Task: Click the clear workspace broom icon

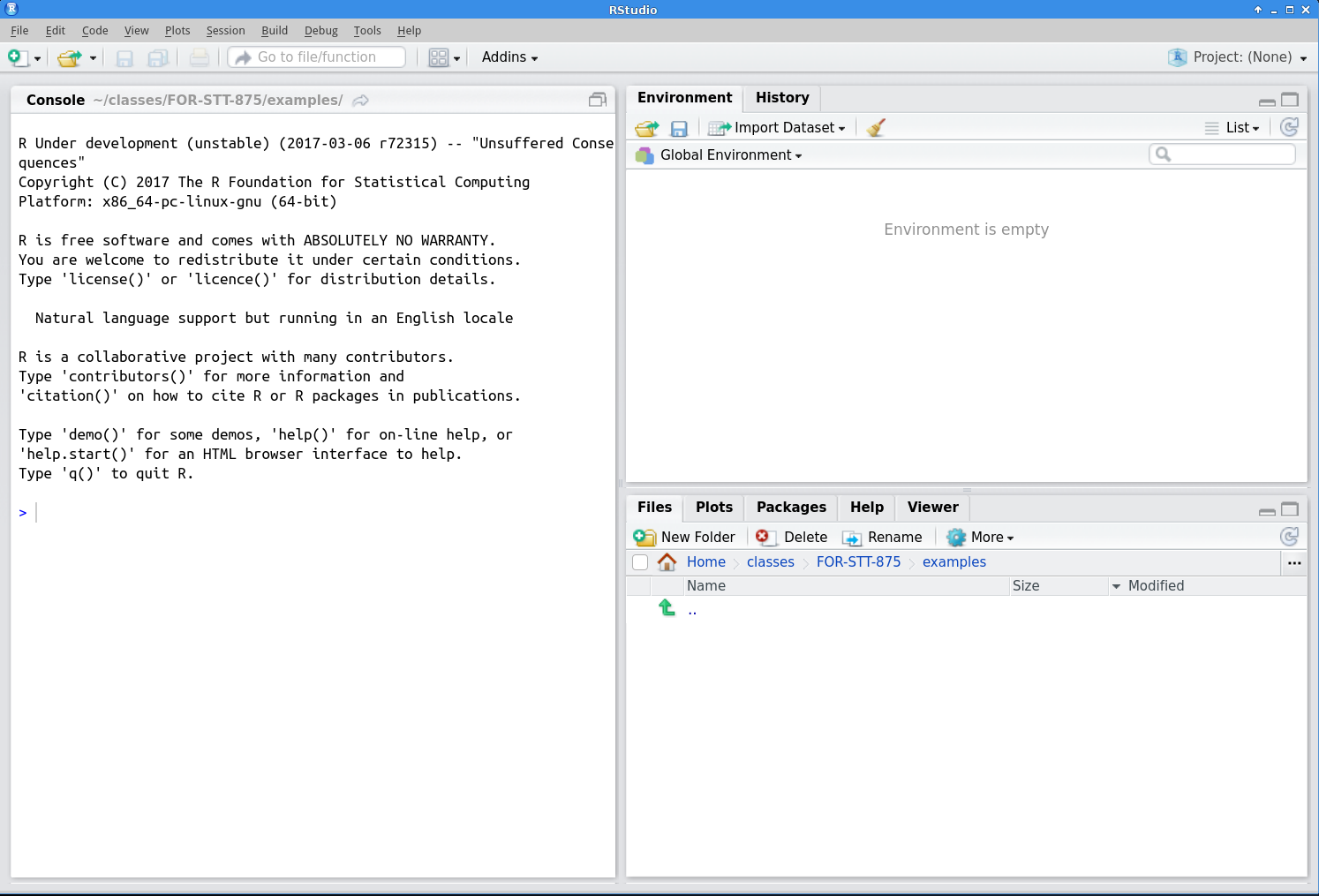Action: point(876,128)
